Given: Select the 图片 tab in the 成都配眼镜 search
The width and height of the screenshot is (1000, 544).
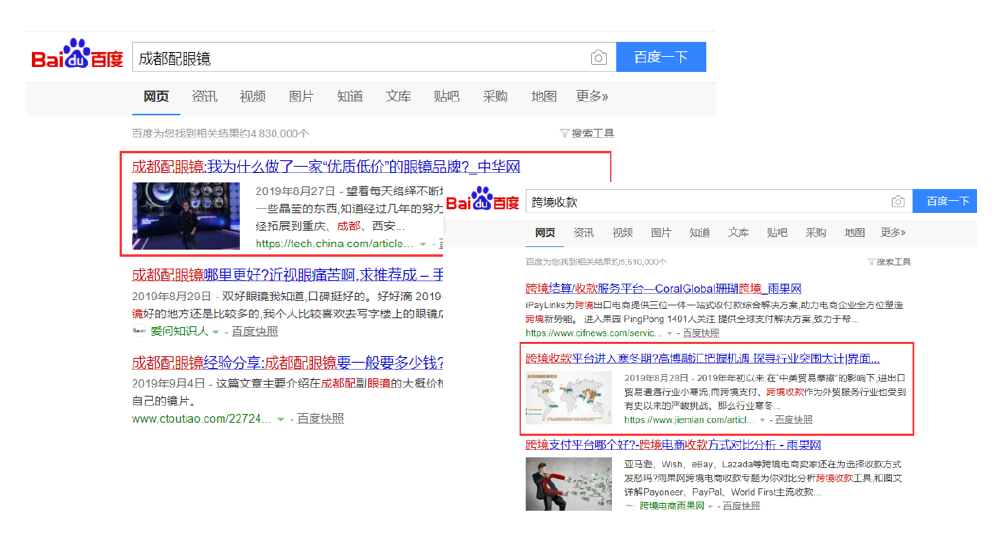Looking at the screenshot, I should [x=301, y=96].
